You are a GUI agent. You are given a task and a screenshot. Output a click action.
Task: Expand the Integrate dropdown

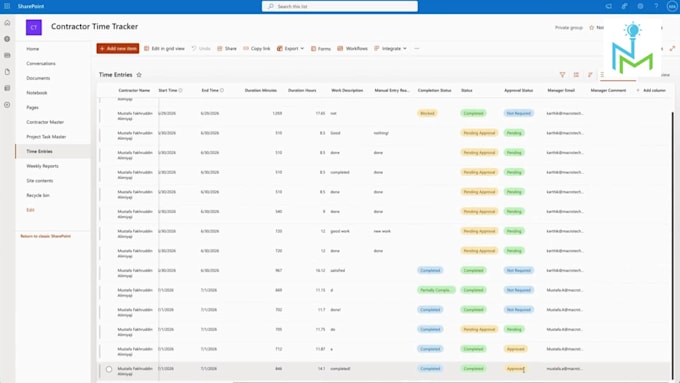click(390, 49)
